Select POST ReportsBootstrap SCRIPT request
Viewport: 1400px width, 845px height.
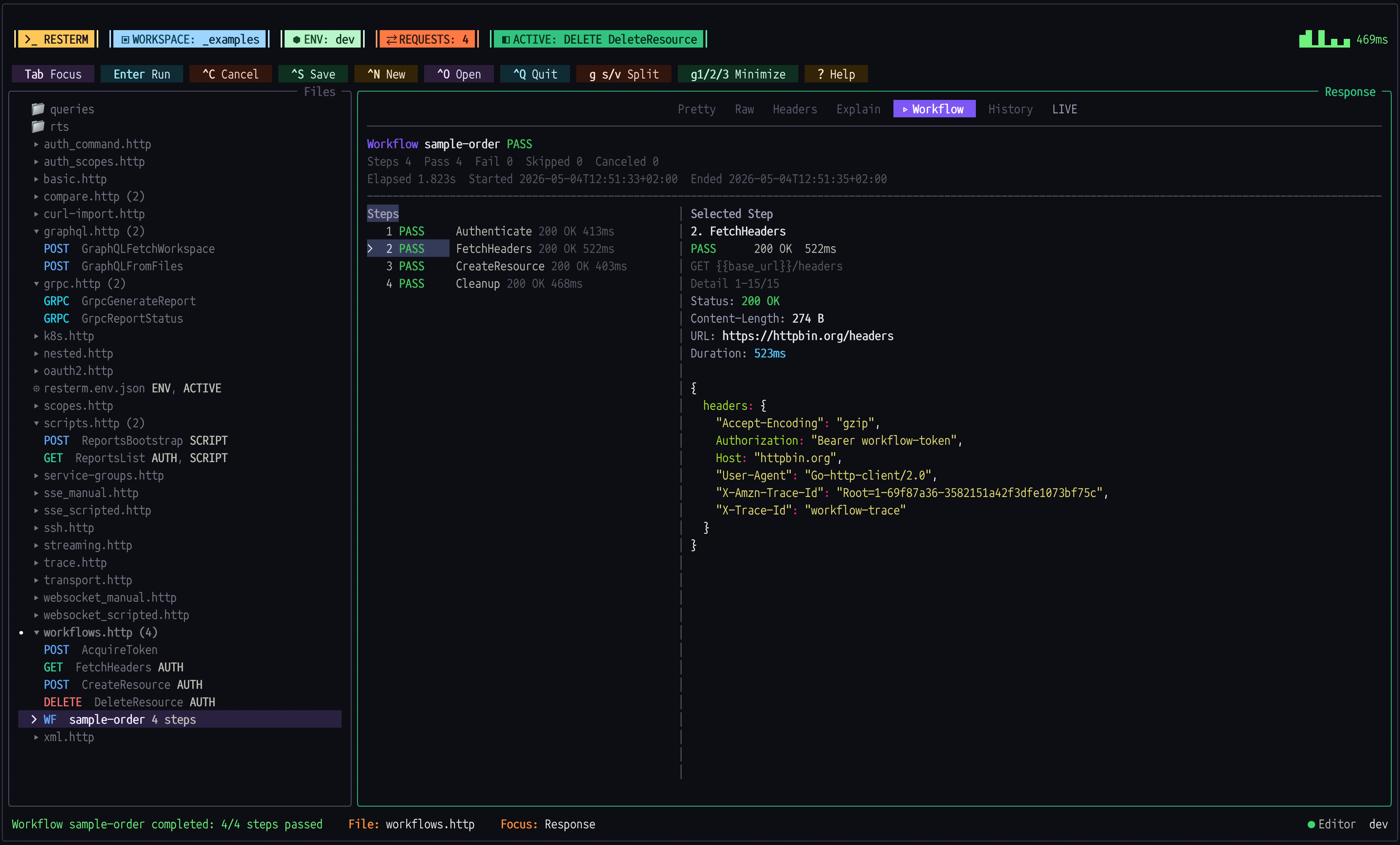pos(135,441)
